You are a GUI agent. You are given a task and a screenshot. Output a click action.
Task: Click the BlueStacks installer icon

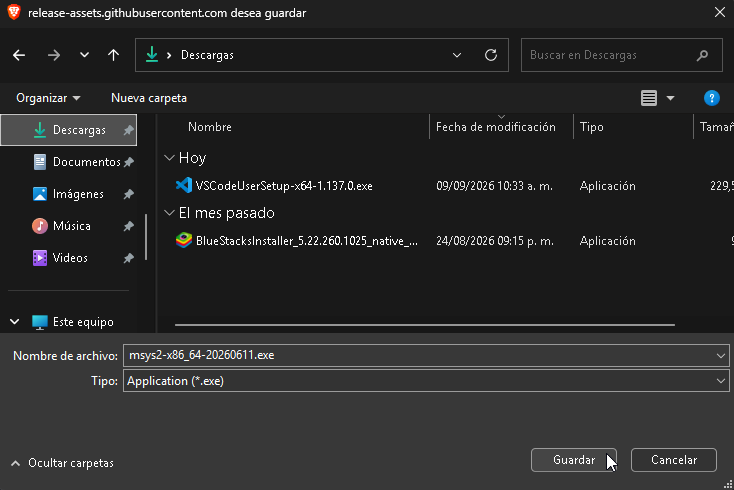click(x=184, y=241)
